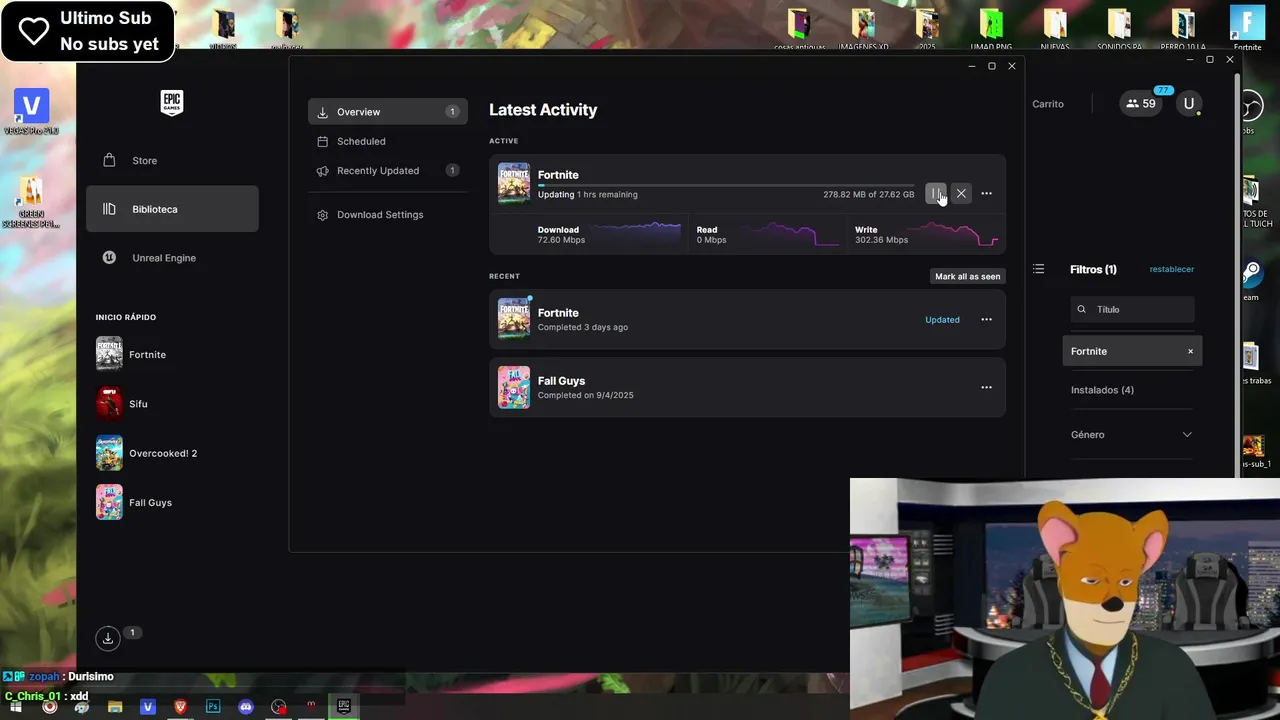
Task: Open Brave browser from taskbar
Action: 180,707
